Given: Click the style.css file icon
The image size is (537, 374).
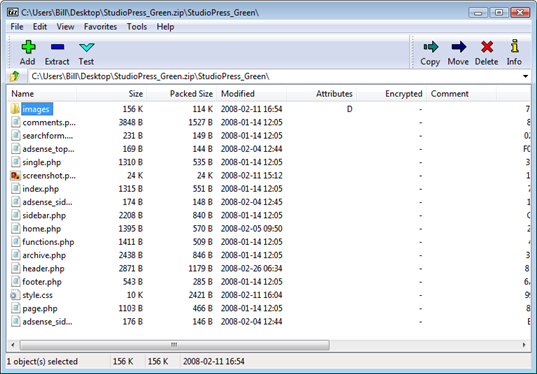Looking at the screenshot, I should 15,295.
